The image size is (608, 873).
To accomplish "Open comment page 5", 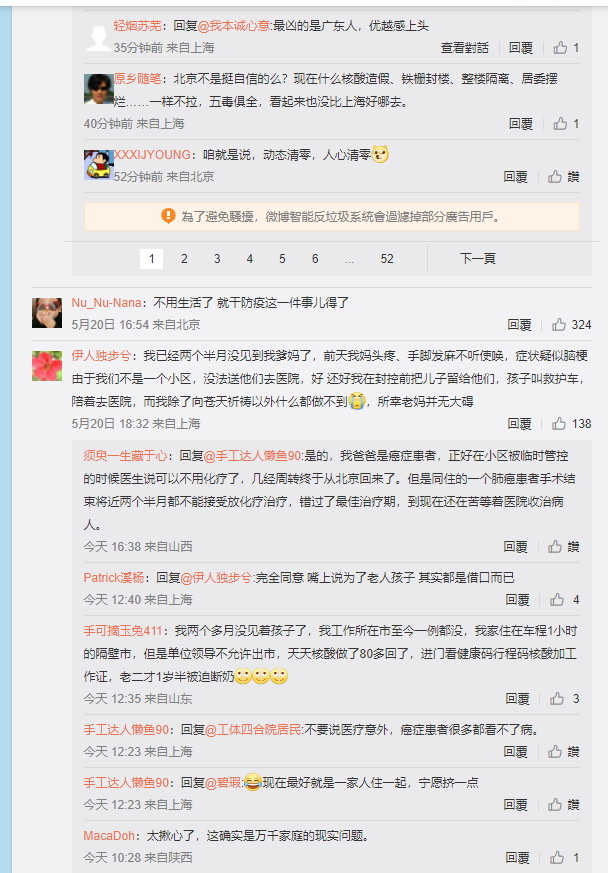I will pos(282,259).
